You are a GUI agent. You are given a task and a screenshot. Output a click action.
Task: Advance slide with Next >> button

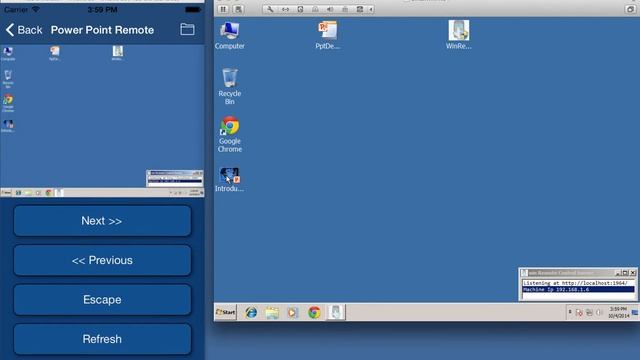point(102,221)
